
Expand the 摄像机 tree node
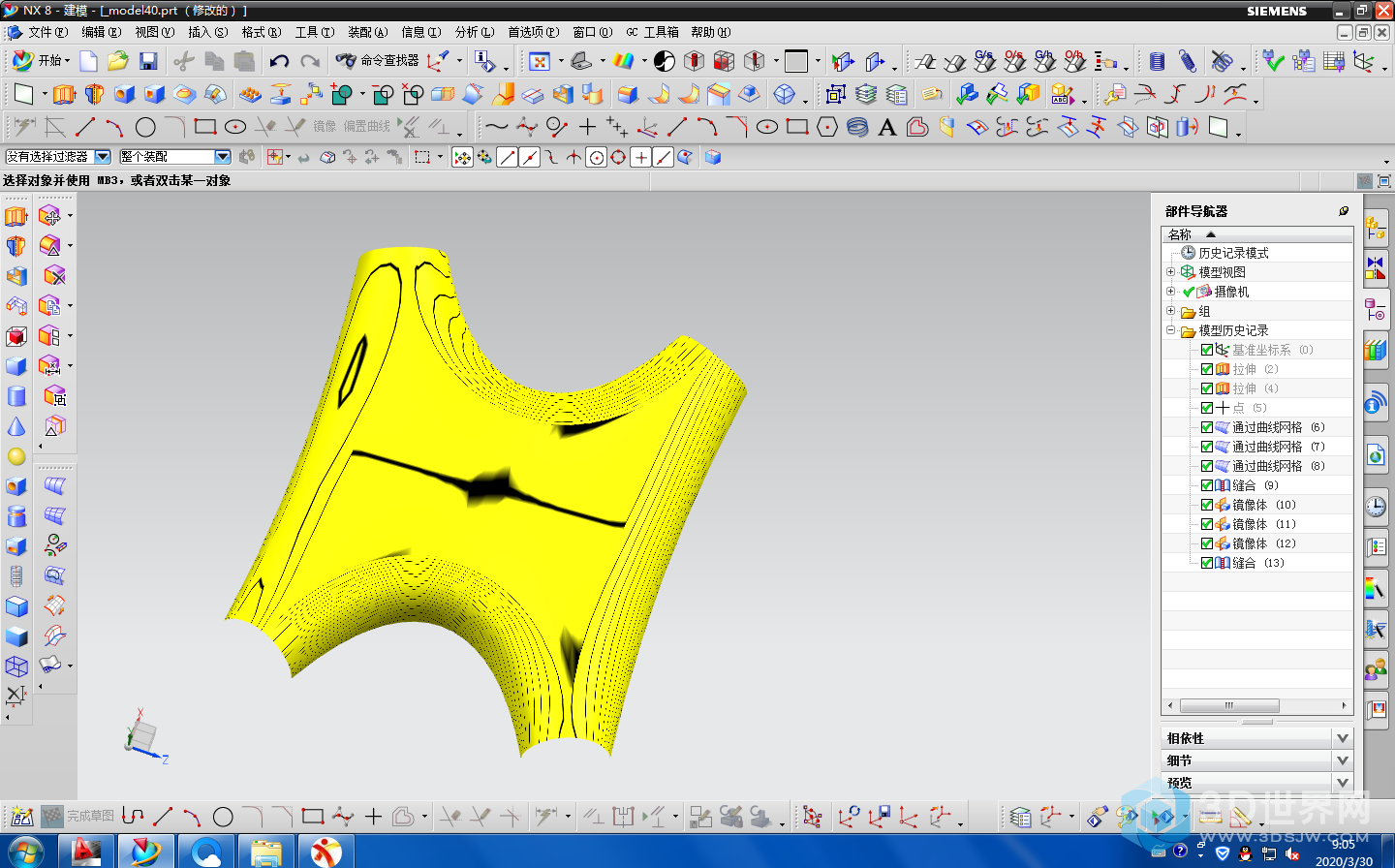click(1170, 292)
